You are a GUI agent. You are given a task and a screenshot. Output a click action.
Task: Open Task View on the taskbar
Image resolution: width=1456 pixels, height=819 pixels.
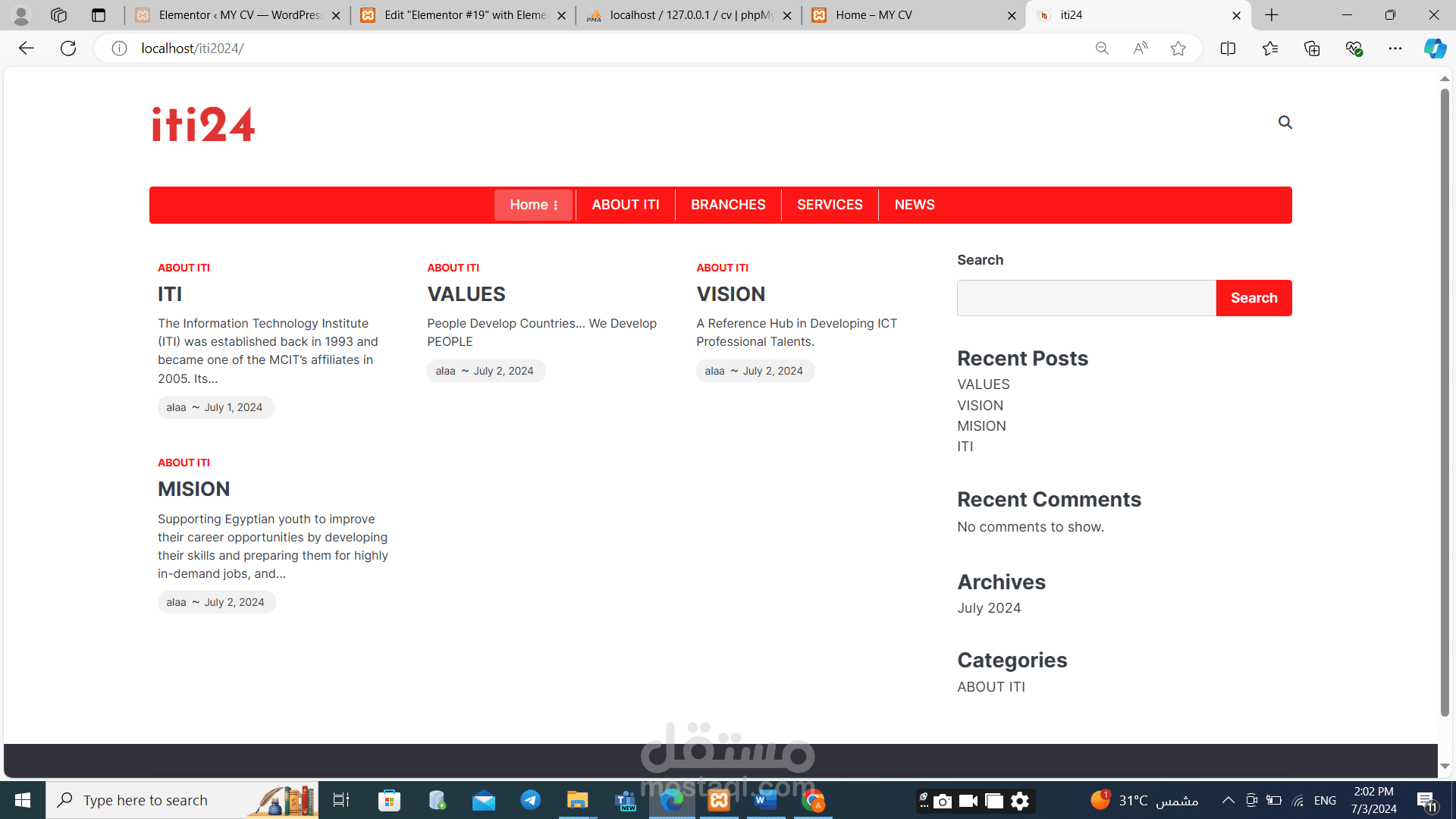click(341, 800)
